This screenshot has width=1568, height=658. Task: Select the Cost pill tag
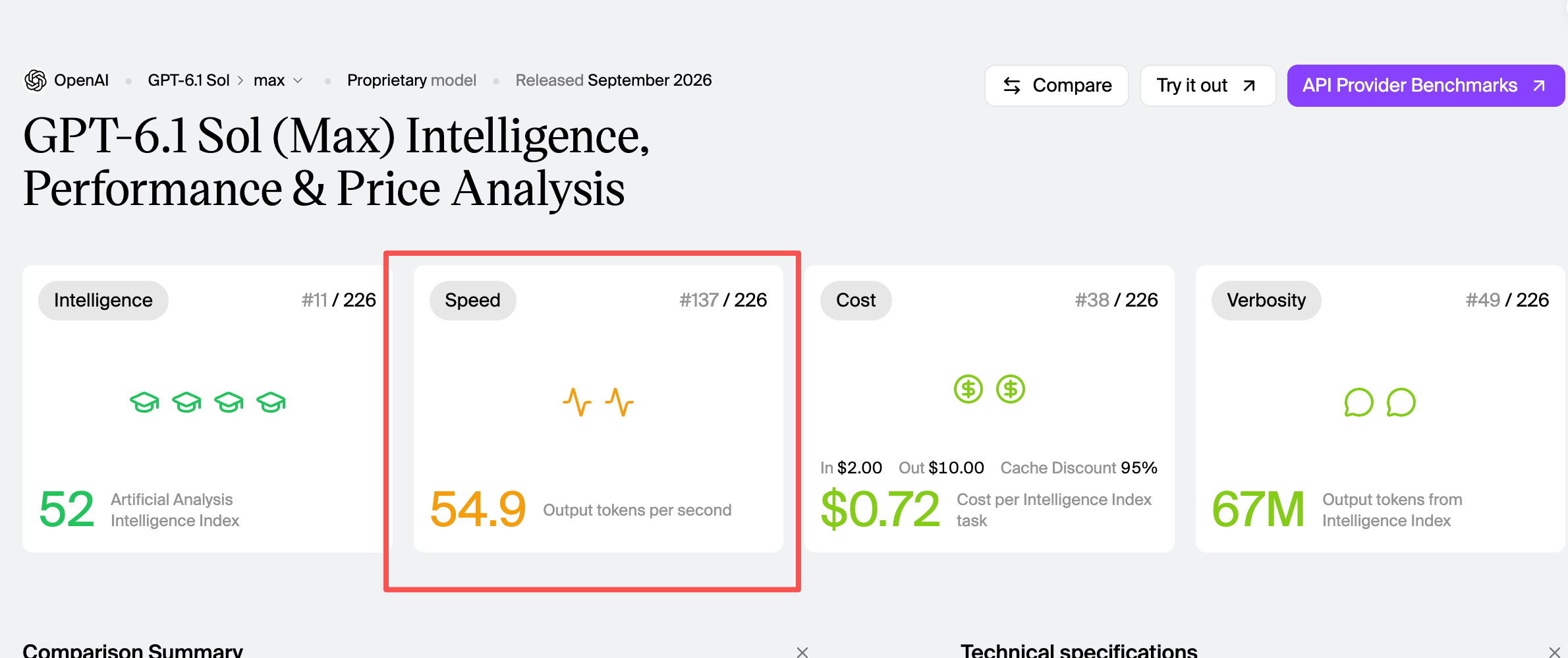pyautogui.click(x=856, y=301)
